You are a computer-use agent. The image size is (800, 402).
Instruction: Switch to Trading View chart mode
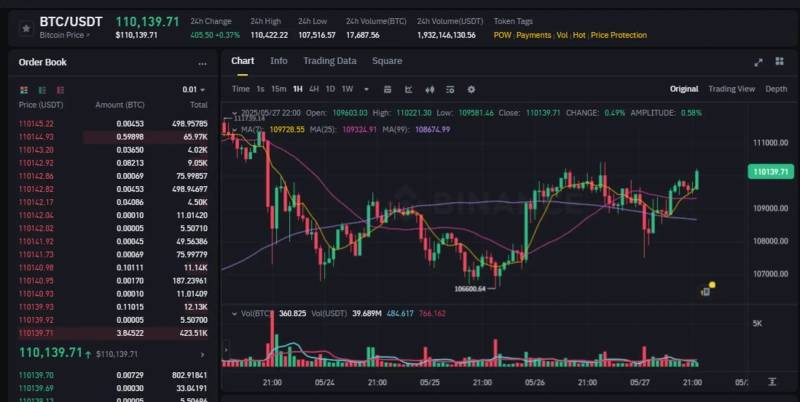(x=731, y=89)
